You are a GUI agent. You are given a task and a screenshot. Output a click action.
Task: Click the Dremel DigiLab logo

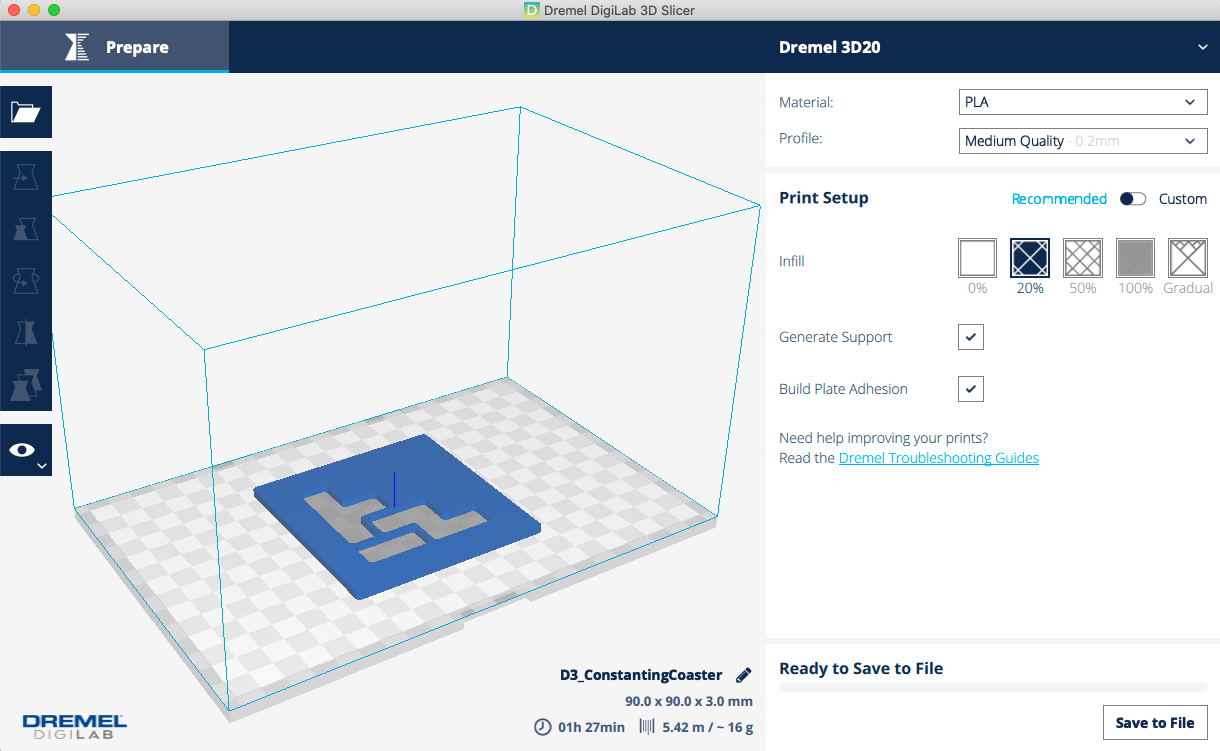[75, 726]
